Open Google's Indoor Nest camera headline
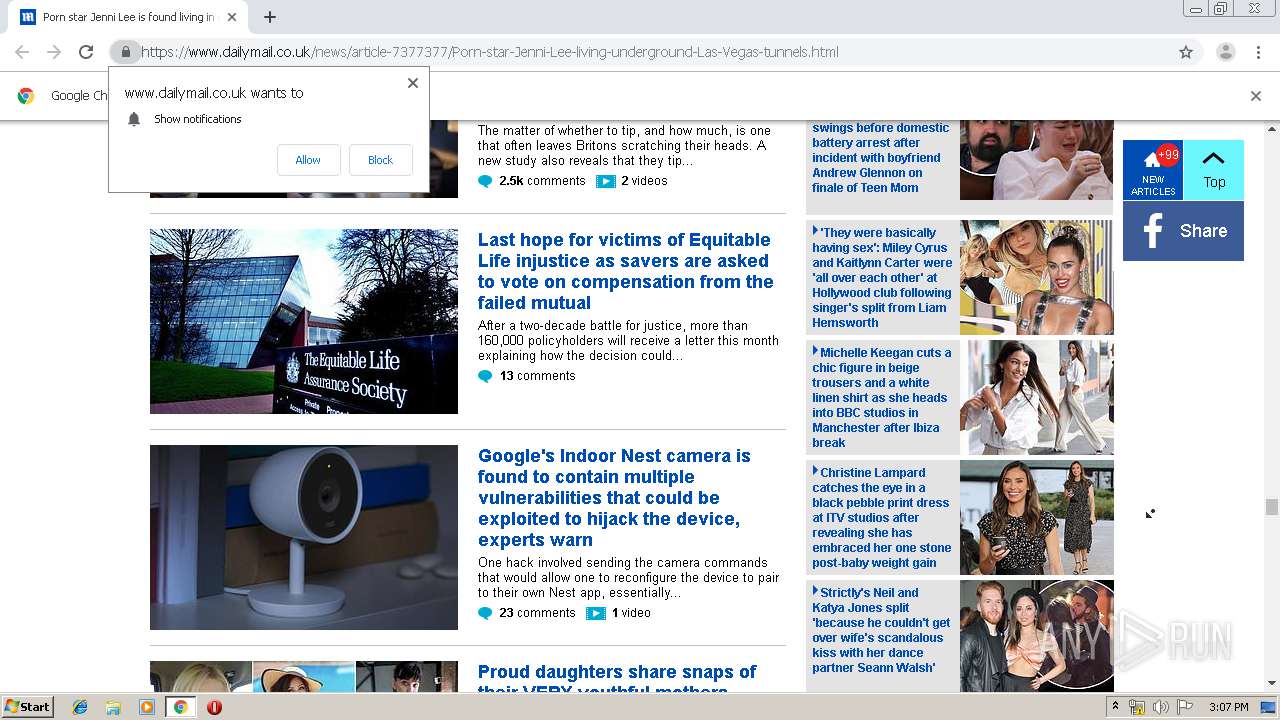Screen dimensions: 1280x720 click(614, 497)
